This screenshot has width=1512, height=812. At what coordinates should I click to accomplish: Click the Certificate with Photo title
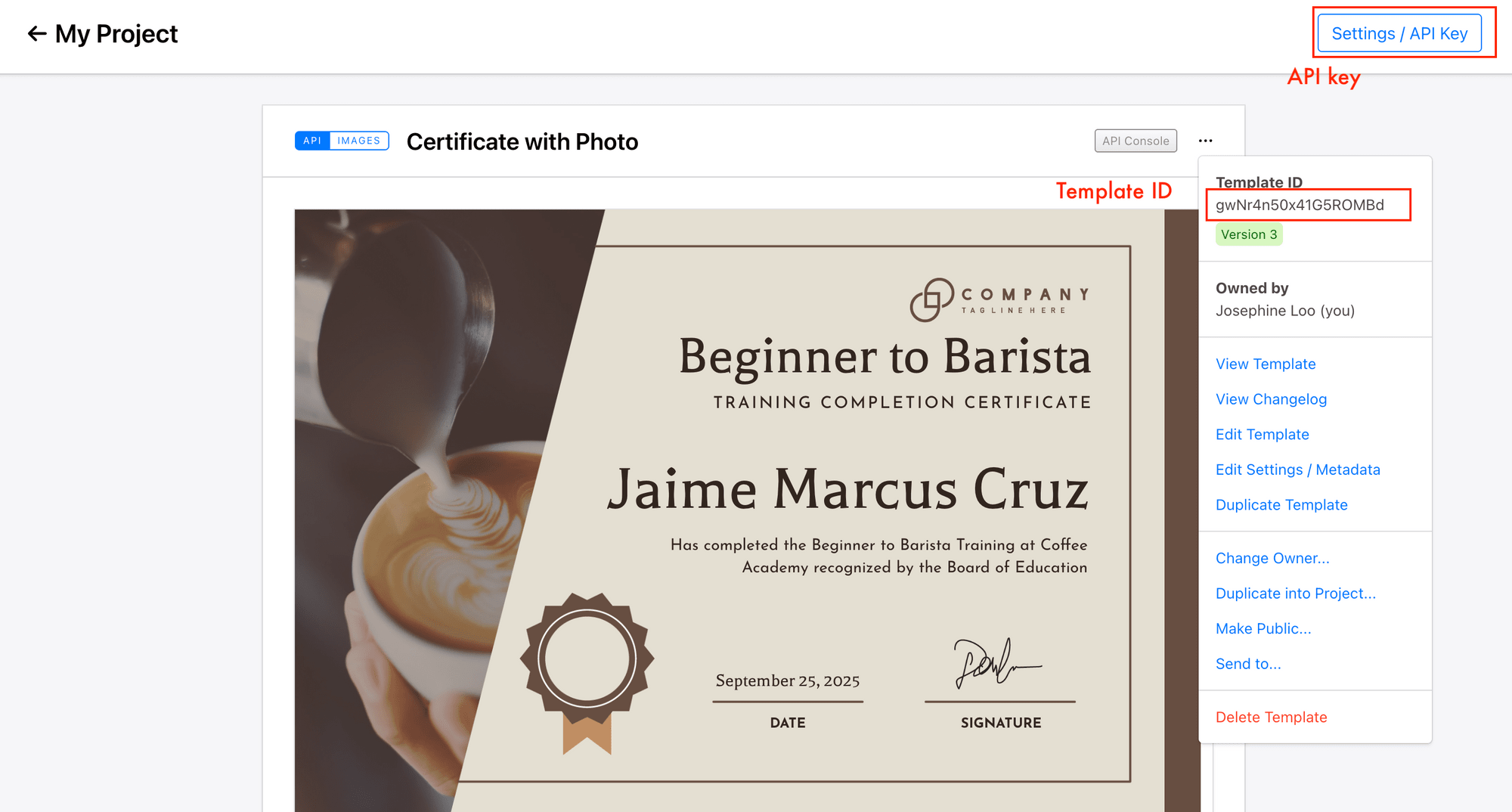522,141
